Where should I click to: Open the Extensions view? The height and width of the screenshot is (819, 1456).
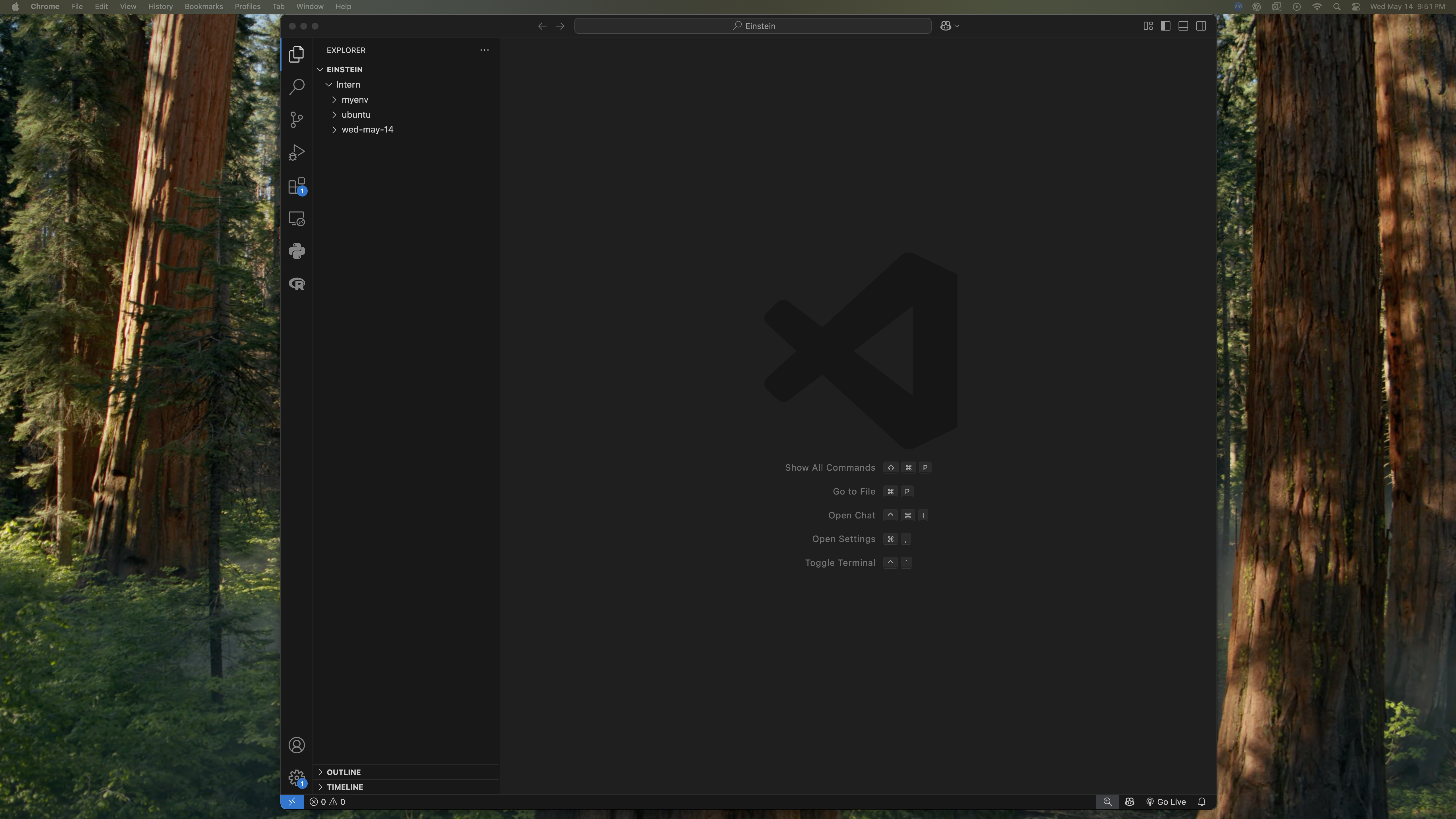tap(296, 186)
